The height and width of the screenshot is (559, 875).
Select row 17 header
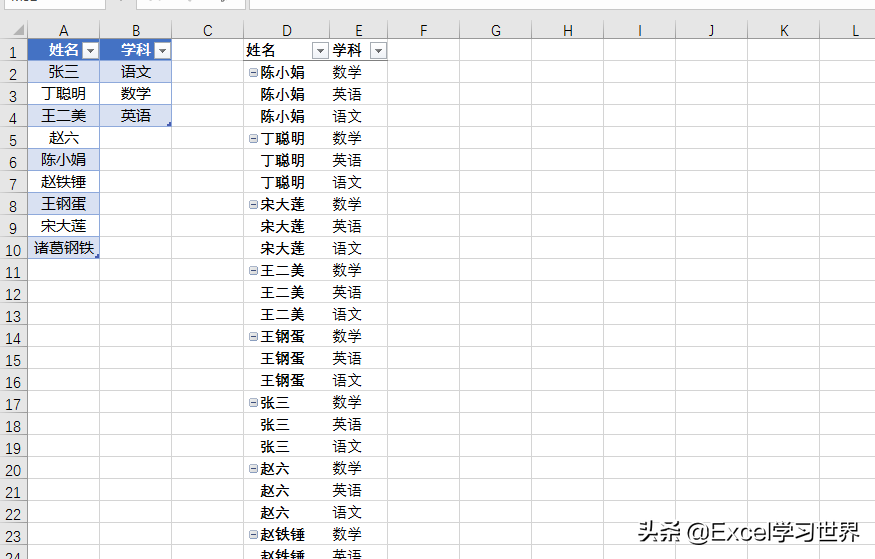pyautogui.click(x=13, y=403)
